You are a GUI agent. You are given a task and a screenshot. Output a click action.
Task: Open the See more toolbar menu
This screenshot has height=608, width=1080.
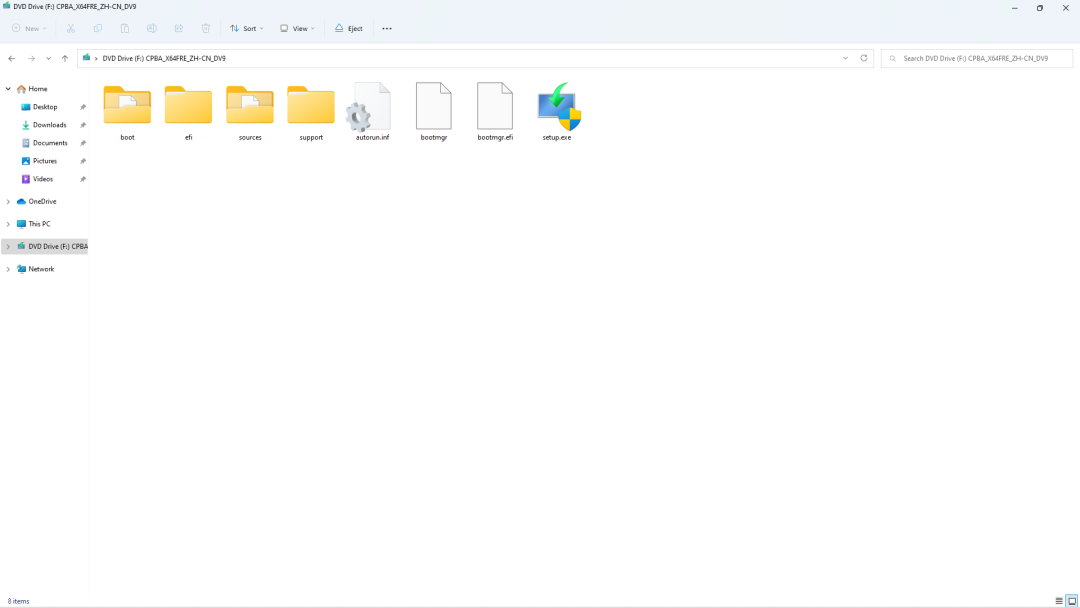click(x=386, y=28)
